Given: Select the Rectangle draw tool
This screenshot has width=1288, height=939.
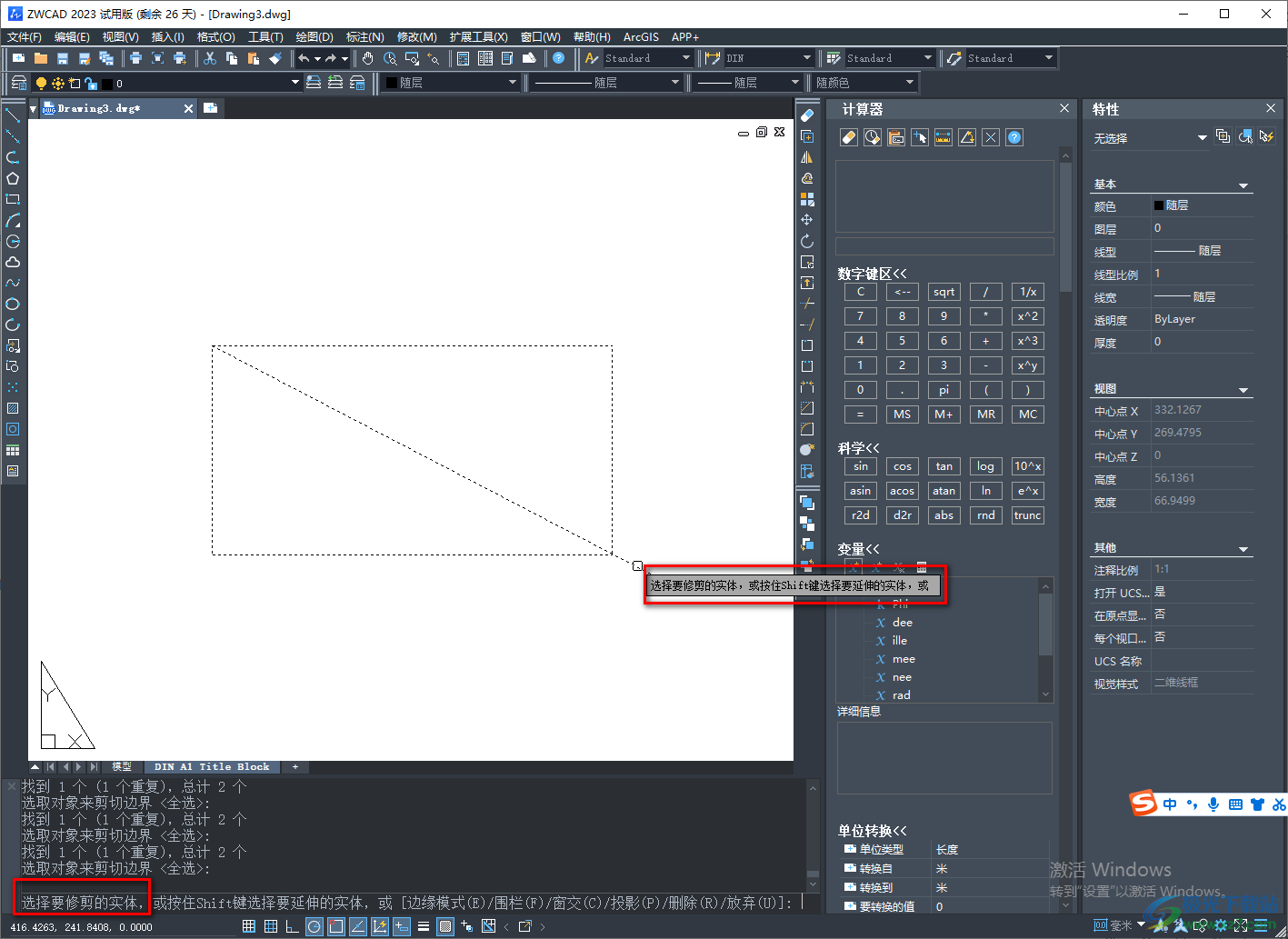Looking at the screenshot, I should point(13,199).
